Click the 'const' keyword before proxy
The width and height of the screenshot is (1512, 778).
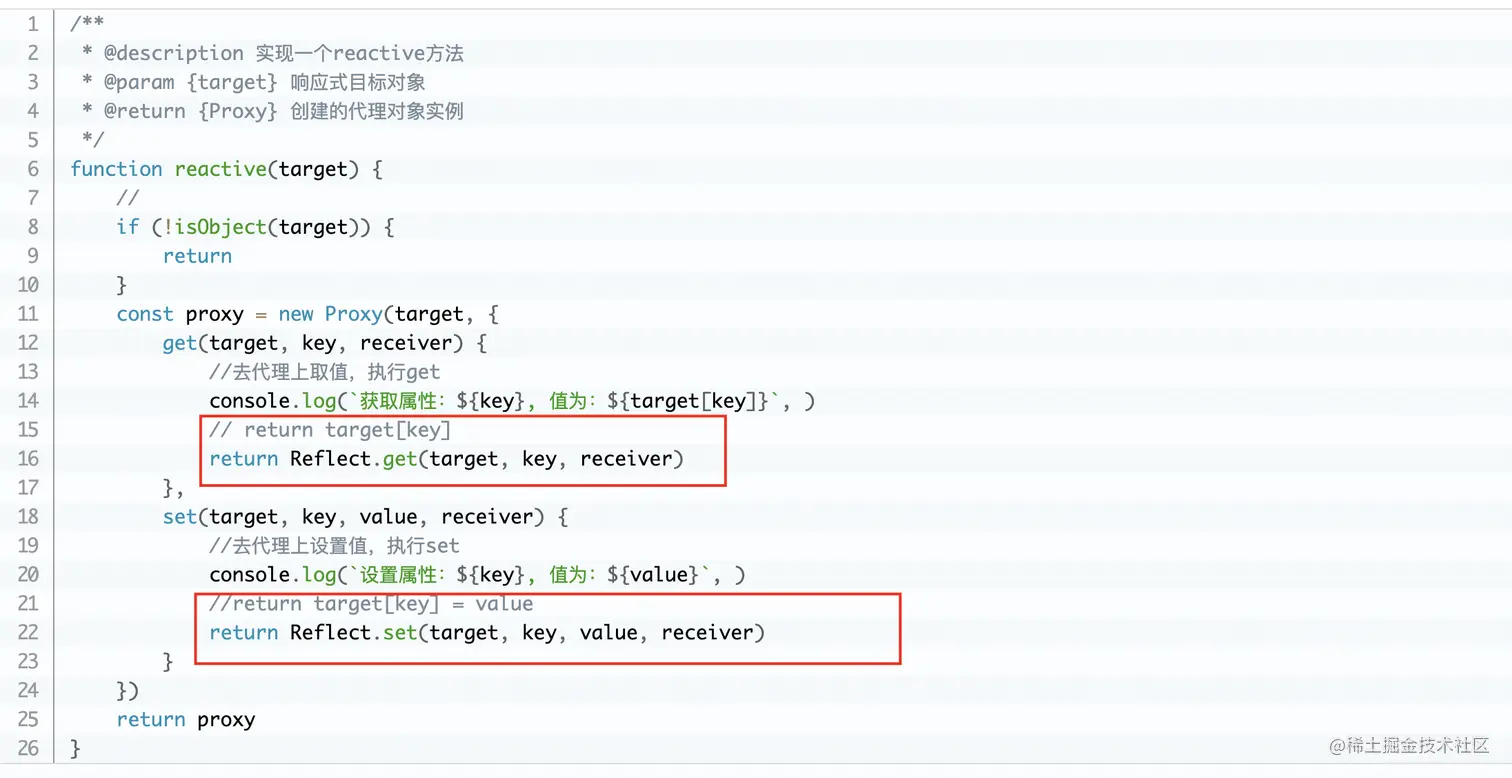coord(145,314)
